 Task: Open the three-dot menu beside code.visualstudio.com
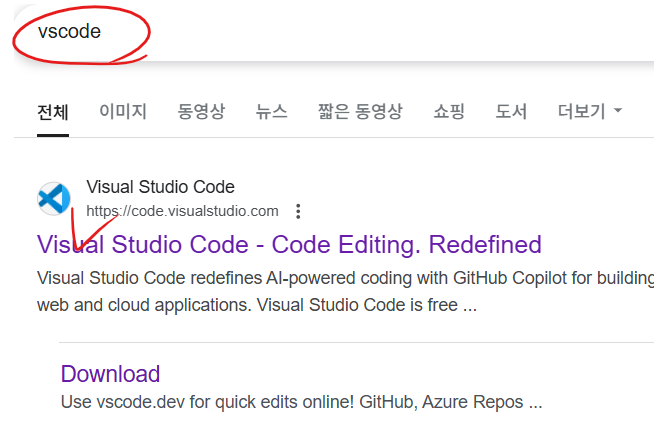pos(298,211)
